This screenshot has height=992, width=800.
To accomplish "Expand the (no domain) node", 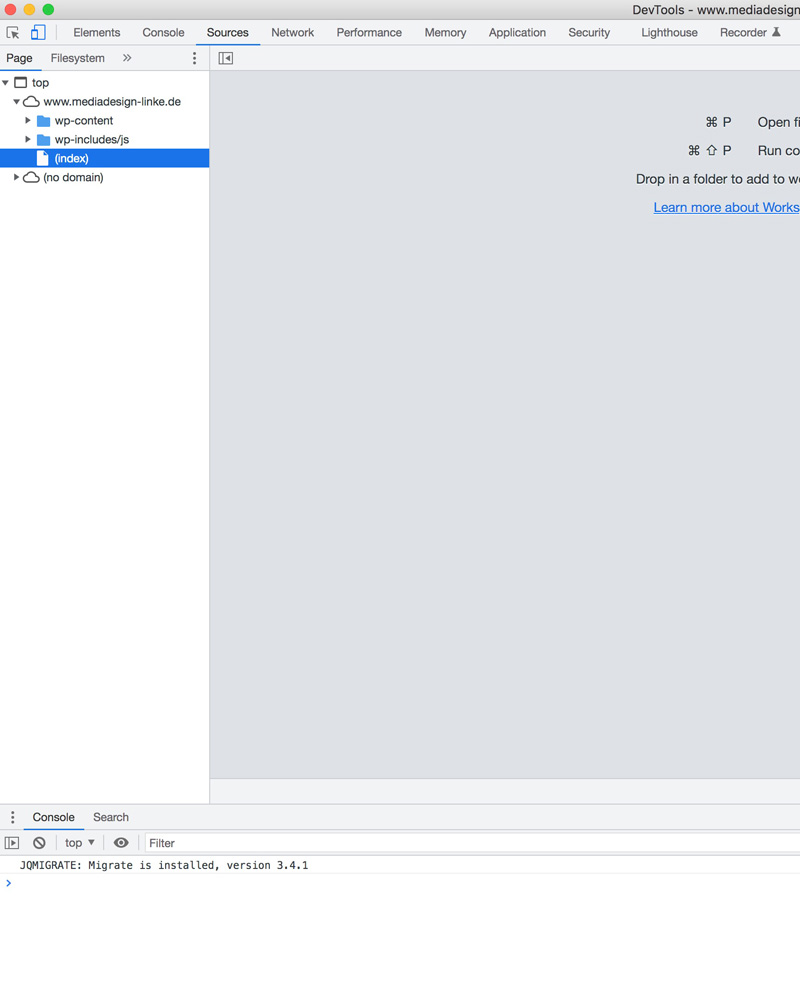I will tap(16, 178).
